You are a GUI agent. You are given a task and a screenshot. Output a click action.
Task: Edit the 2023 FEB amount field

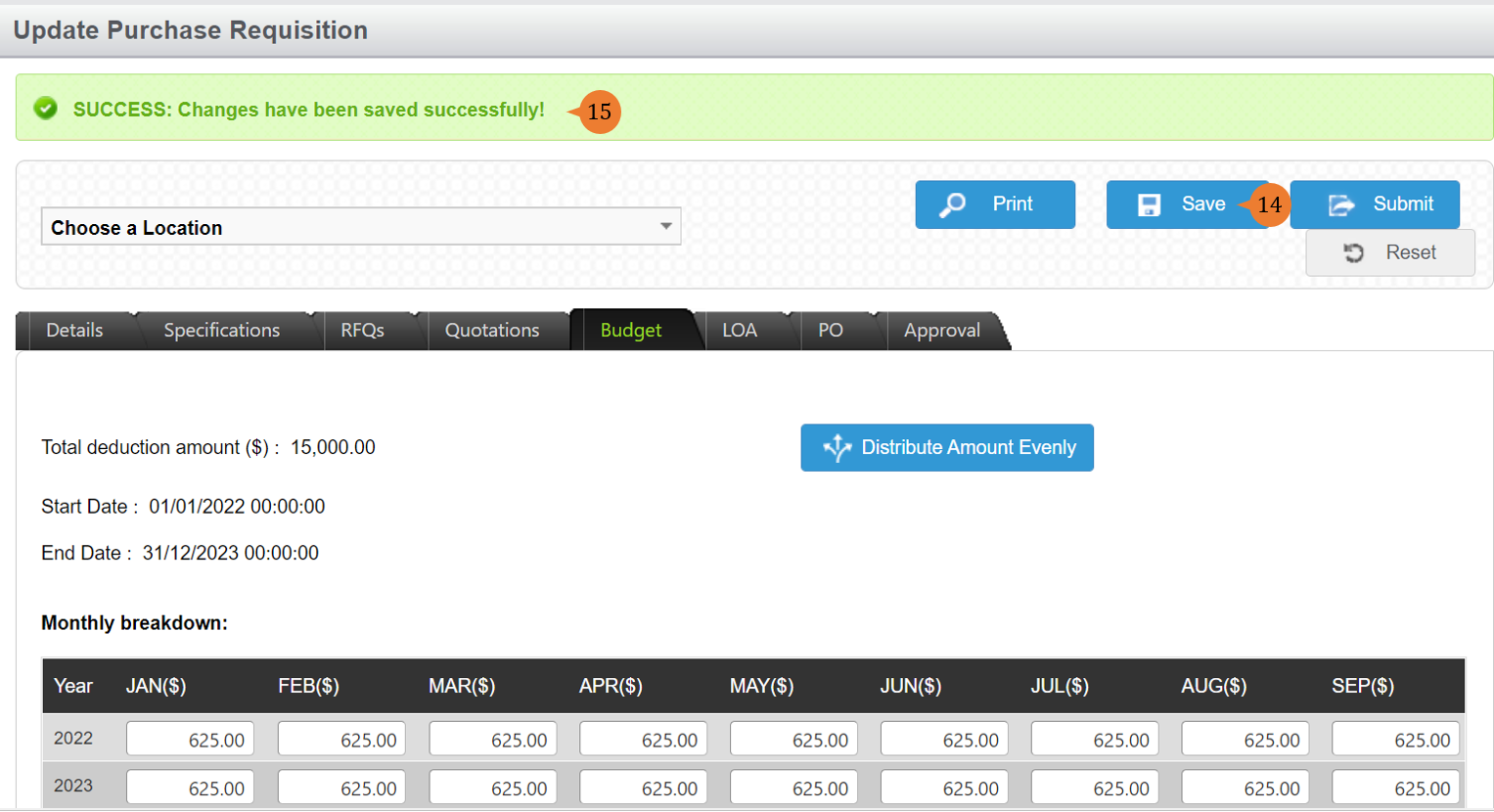[x=341, y=788]
